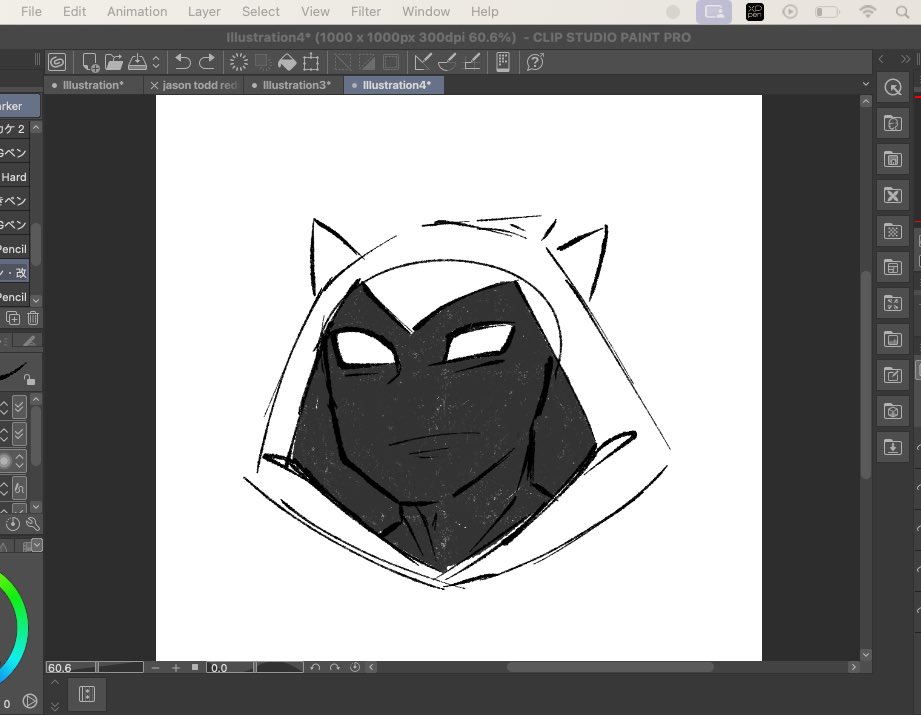The width and height of the screenshot is (921, 715).
Task: Reset tool properties to initial settings icon
Action: (x=13, y=523)
